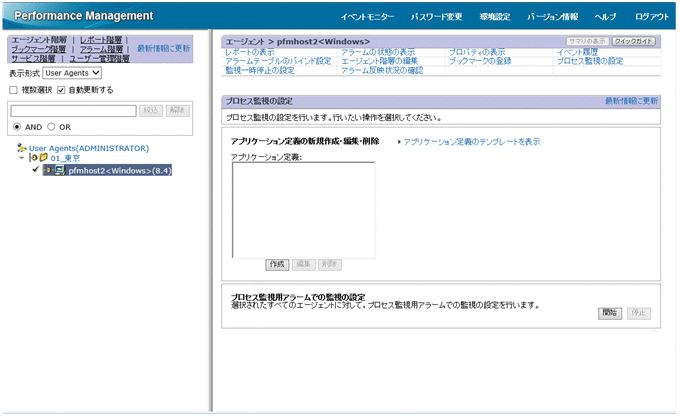The width and height of the screenshot is (680, 417).
Task: Switch to アラーム階層 tab
Action: (101, 49)
